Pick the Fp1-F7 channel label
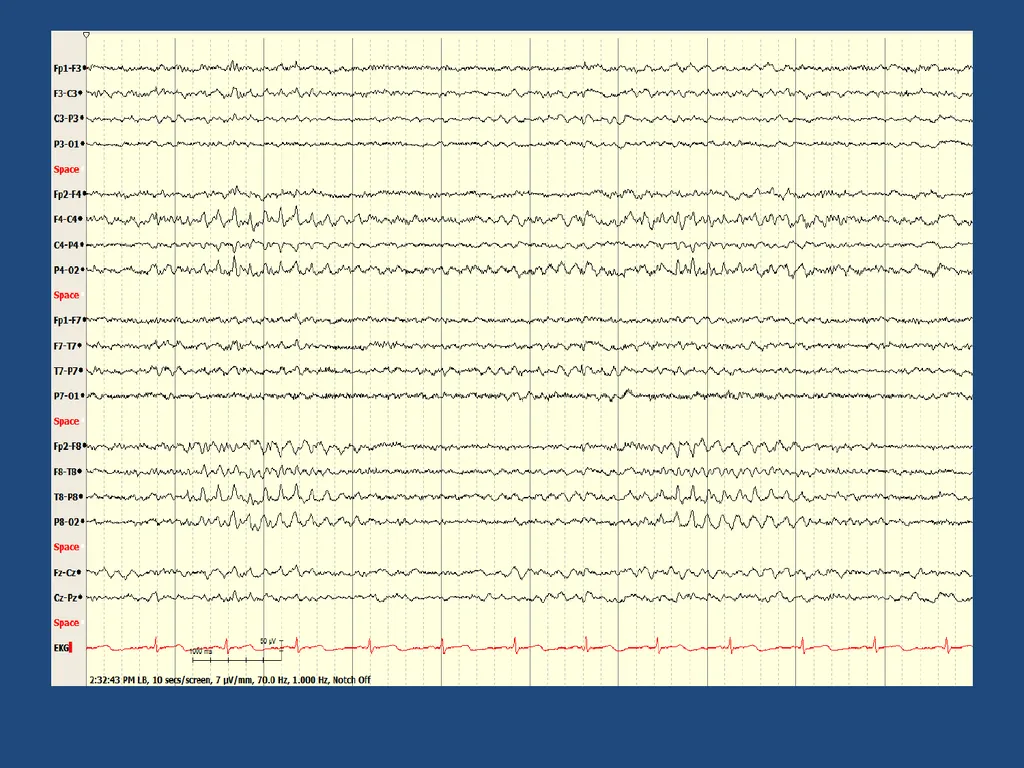Image resolution: width=1024 pixels, height=768 pixels. click(67, 321)
